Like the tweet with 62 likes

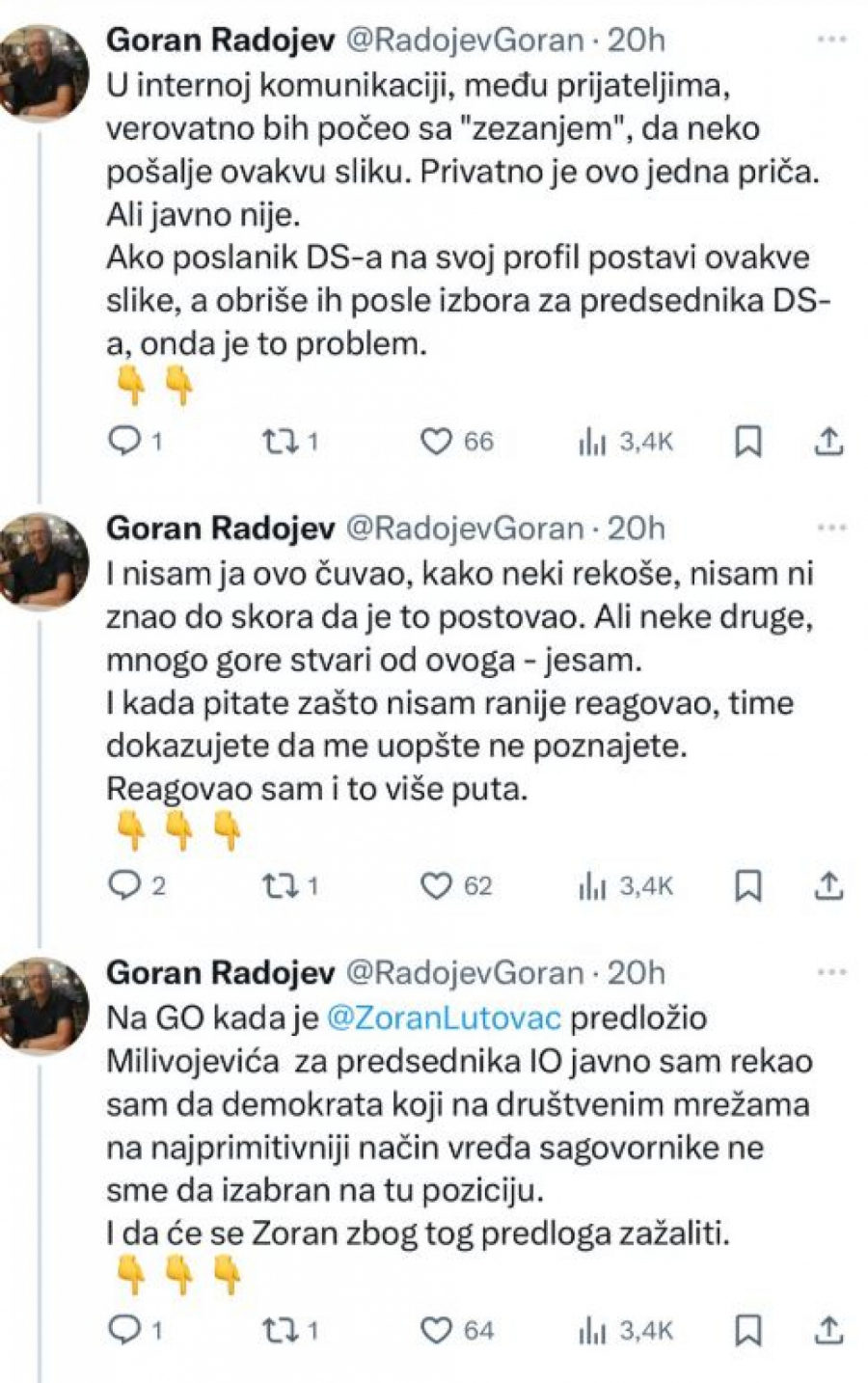(437, 885)
